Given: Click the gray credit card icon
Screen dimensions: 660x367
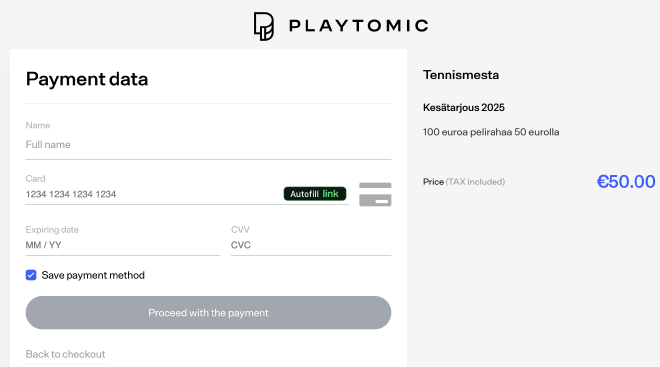Looking at the screenshot, I should click(375, 194).
